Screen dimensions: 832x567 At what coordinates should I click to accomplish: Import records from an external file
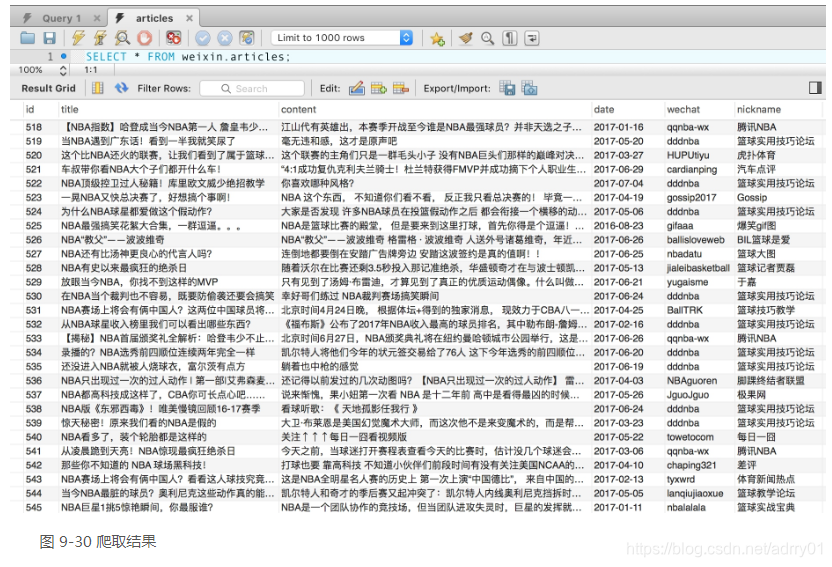(x=530, y=88)
